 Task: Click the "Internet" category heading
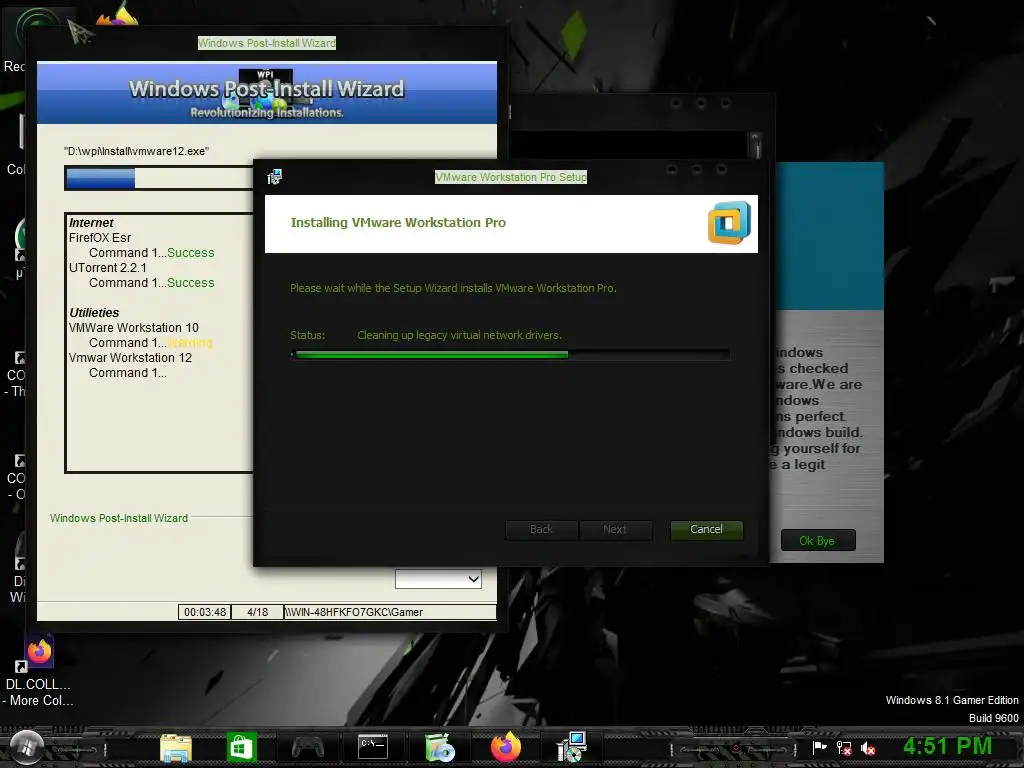coord(91,223)
